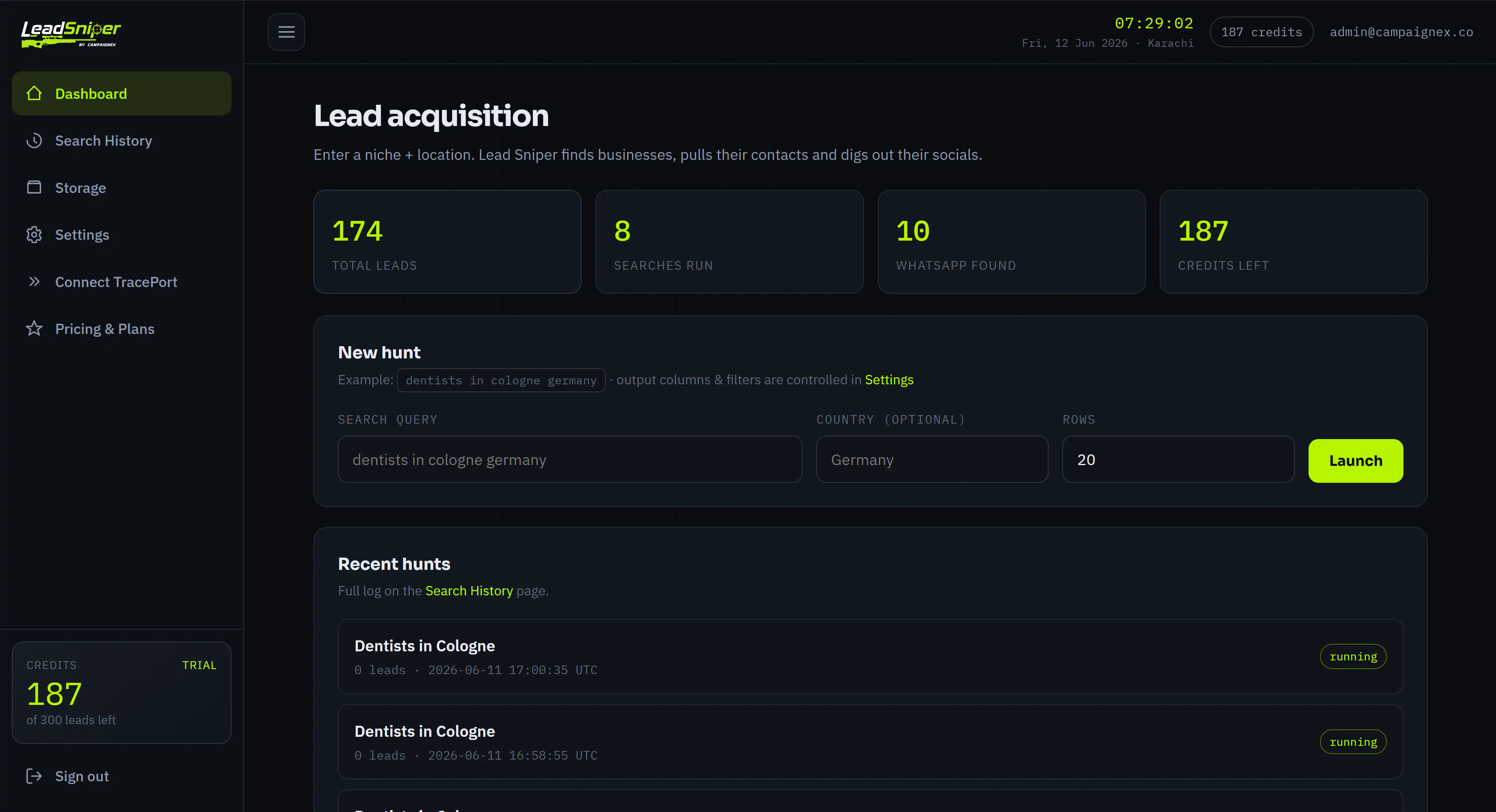
Task: Click the Dashboard home icon
Action: click(x=34, y=93)
